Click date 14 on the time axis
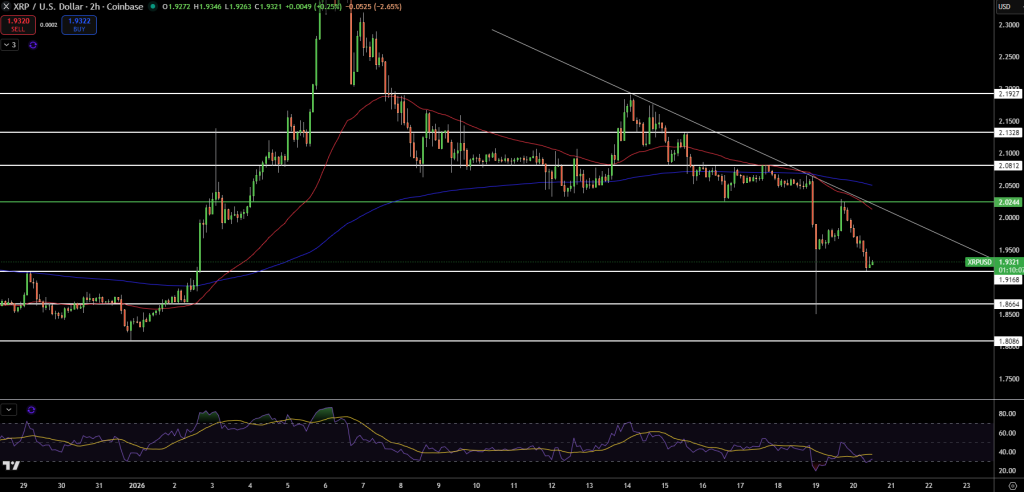Viewport: 1024px width, 492px height. [x=628, y=486]
